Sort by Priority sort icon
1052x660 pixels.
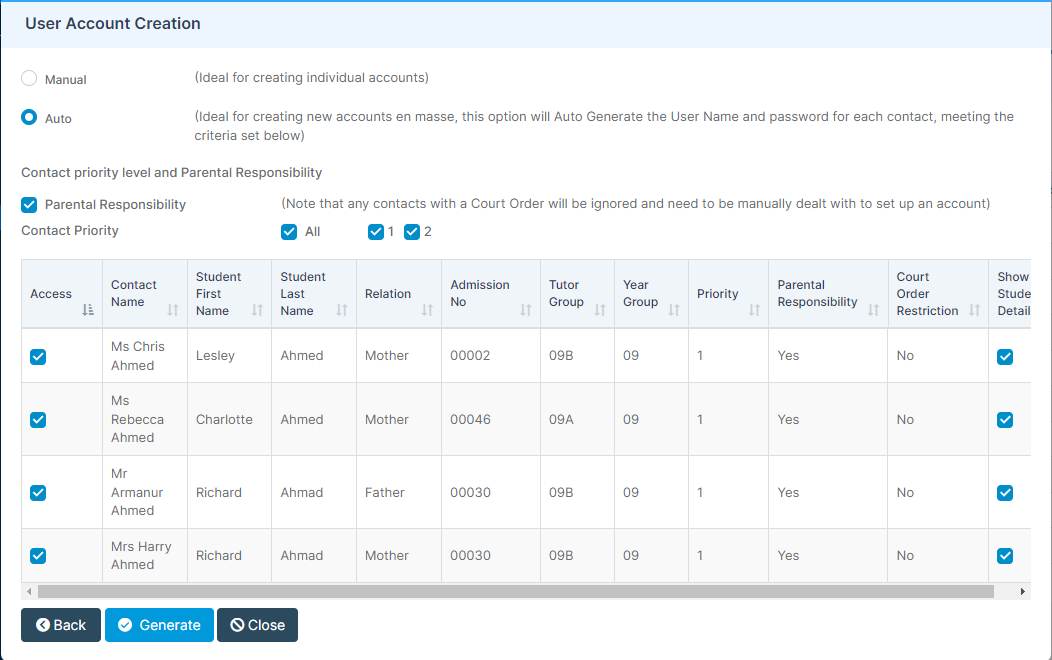pyautogui.click(x=755, y=310)
